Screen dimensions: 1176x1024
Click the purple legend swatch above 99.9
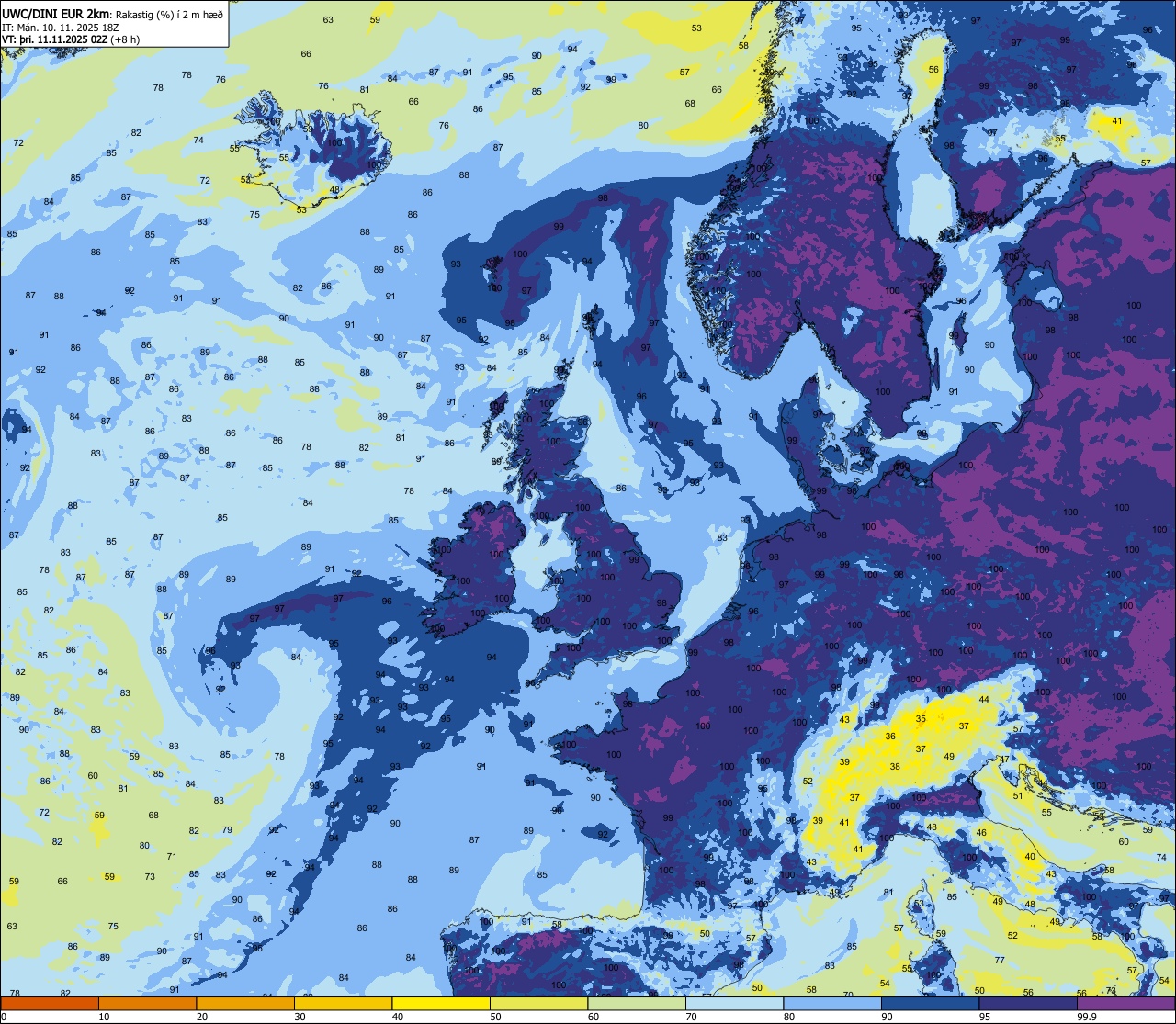[x=1125, y=1003]
